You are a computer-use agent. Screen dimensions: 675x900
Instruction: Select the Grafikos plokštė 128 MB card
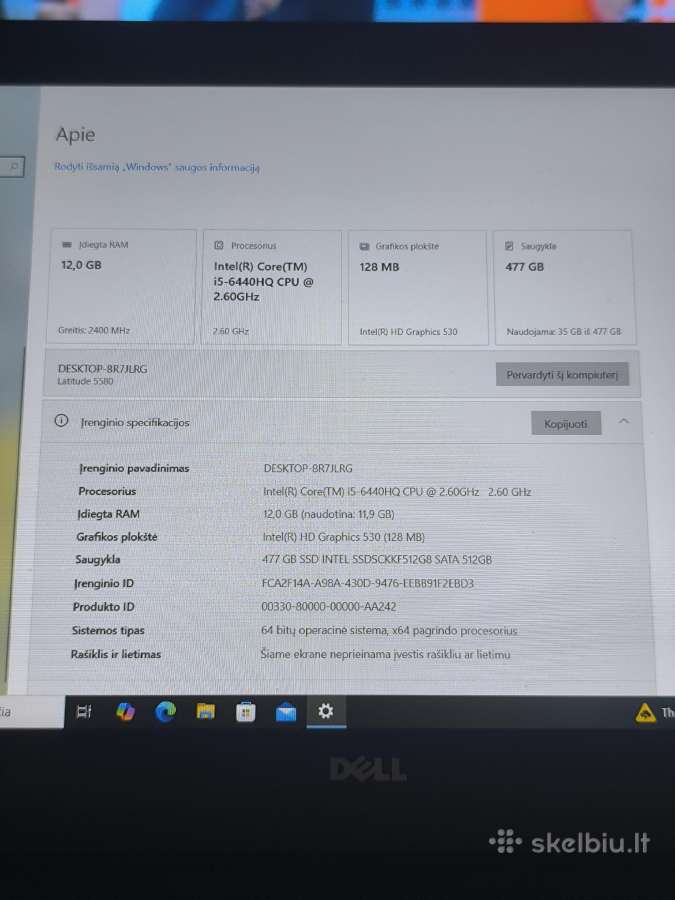point(417,288)
